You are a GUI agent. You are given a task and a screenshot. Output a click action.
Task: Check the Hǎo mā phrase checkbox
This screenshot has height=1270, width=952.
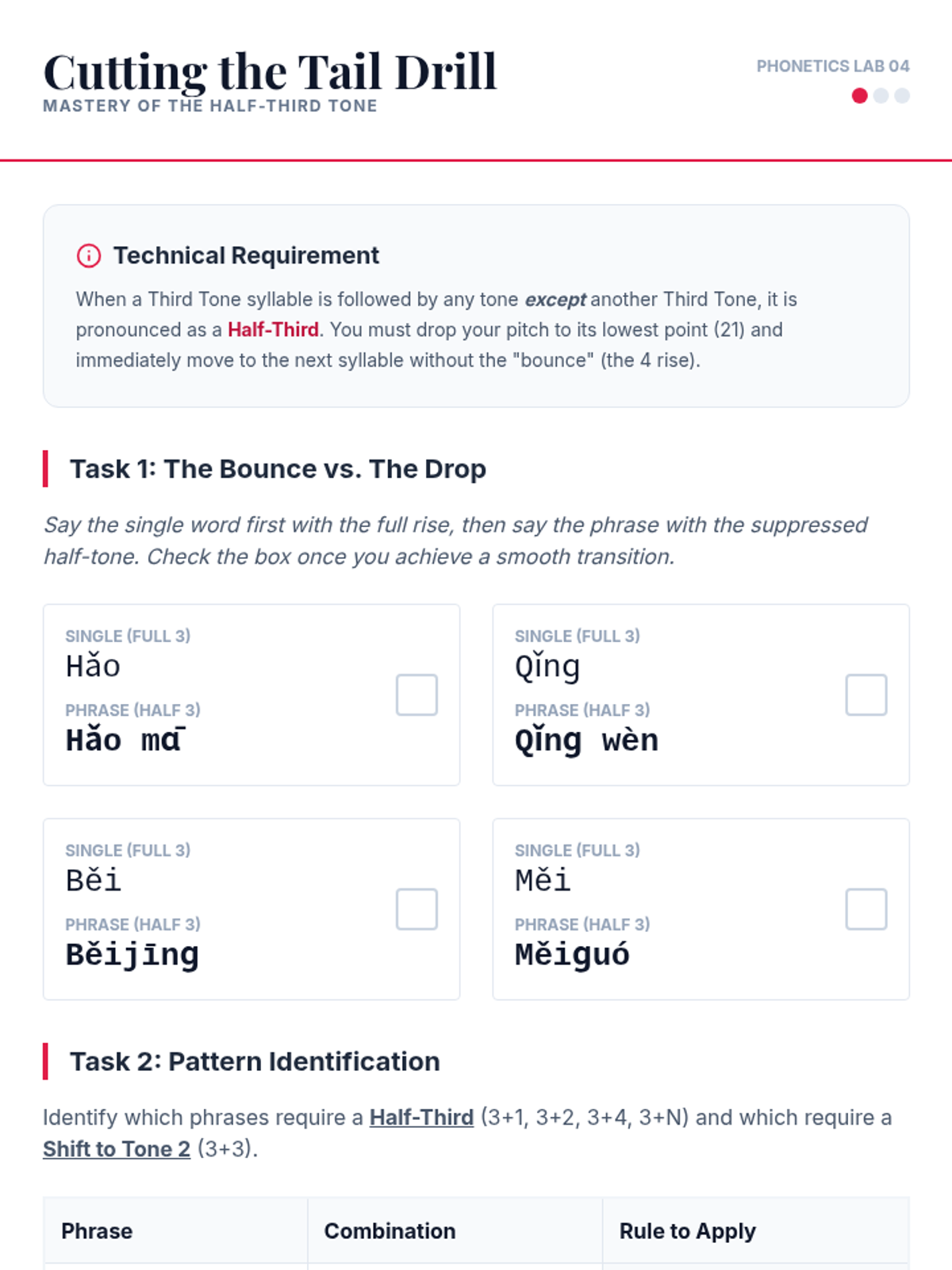tap(416, 695)
